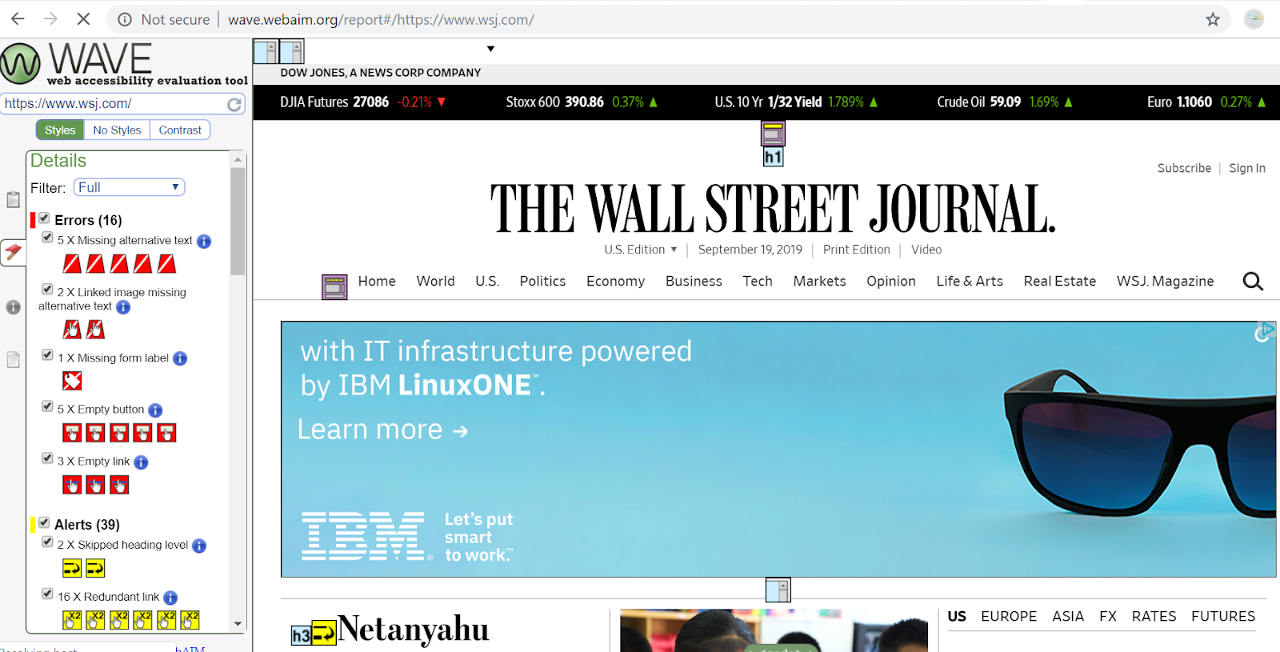The width and height of the screenshot is (1280, 652).
Task: Click the WAVE icon below the IBM ad
Action: (778, 590)
